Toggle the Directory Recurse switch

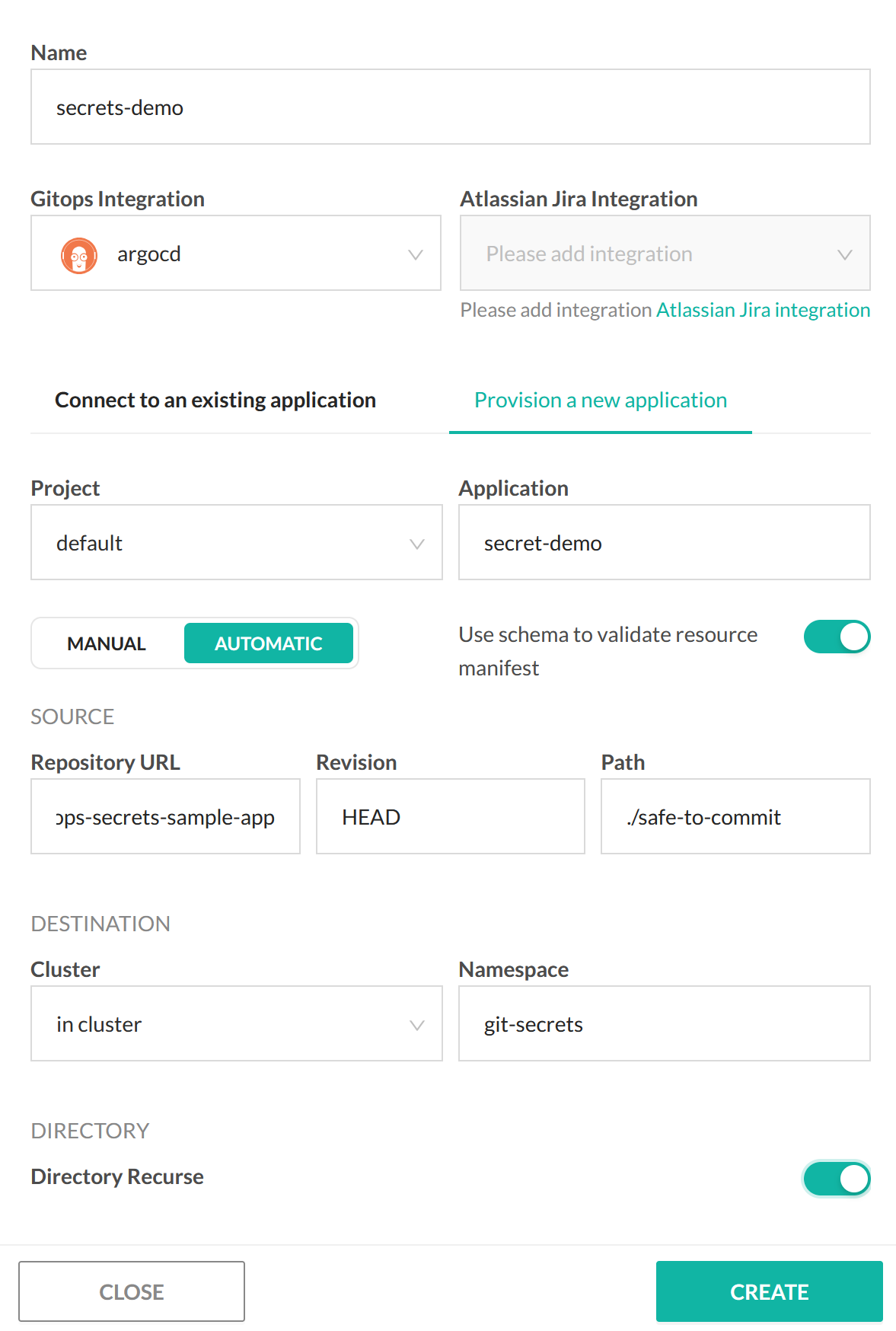point(837,1179)
